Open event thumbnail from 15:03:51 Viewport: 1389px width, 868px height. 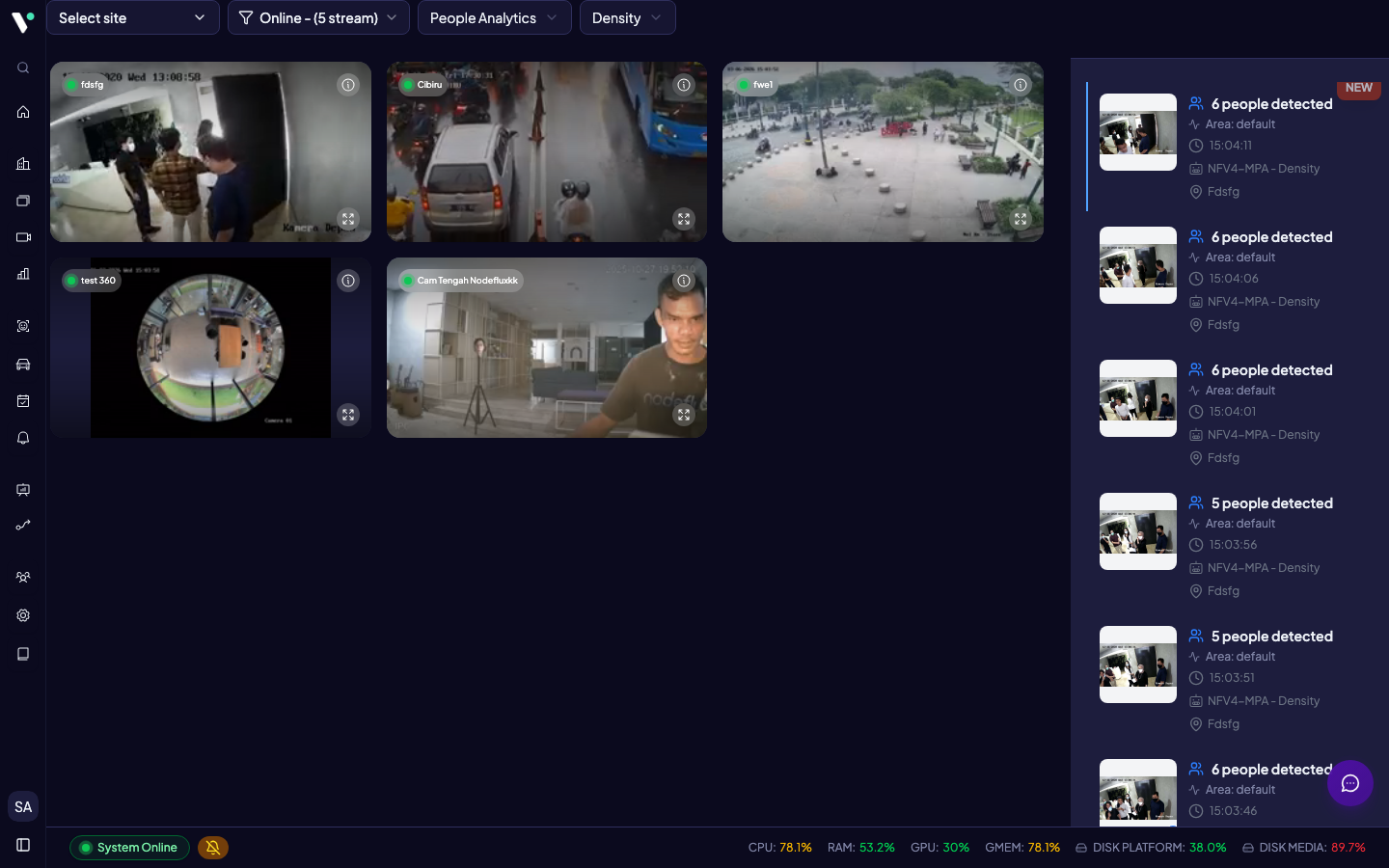click(1138, 665)
